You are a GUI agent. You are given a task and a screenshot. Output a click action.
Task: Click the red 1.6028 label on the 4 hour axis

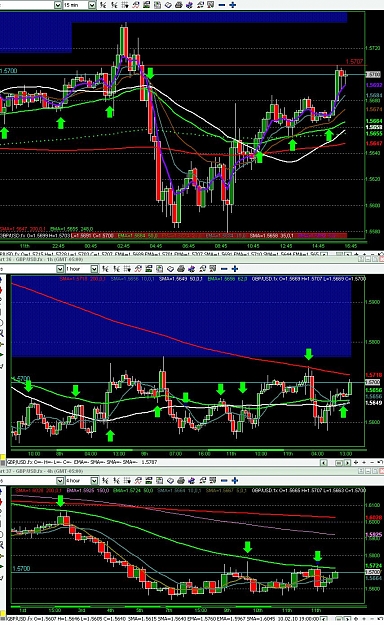point(374,518)
